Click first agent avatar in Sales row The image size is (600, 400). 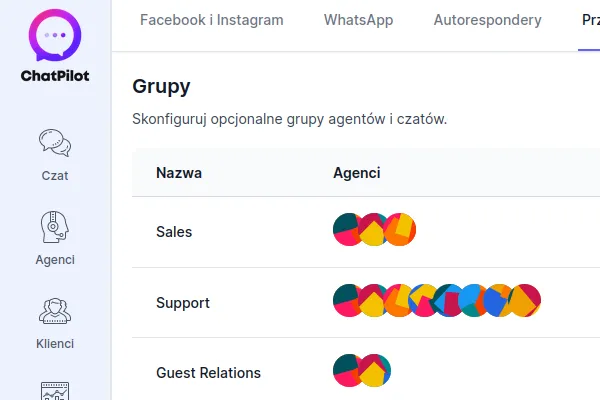pos(346,230)
